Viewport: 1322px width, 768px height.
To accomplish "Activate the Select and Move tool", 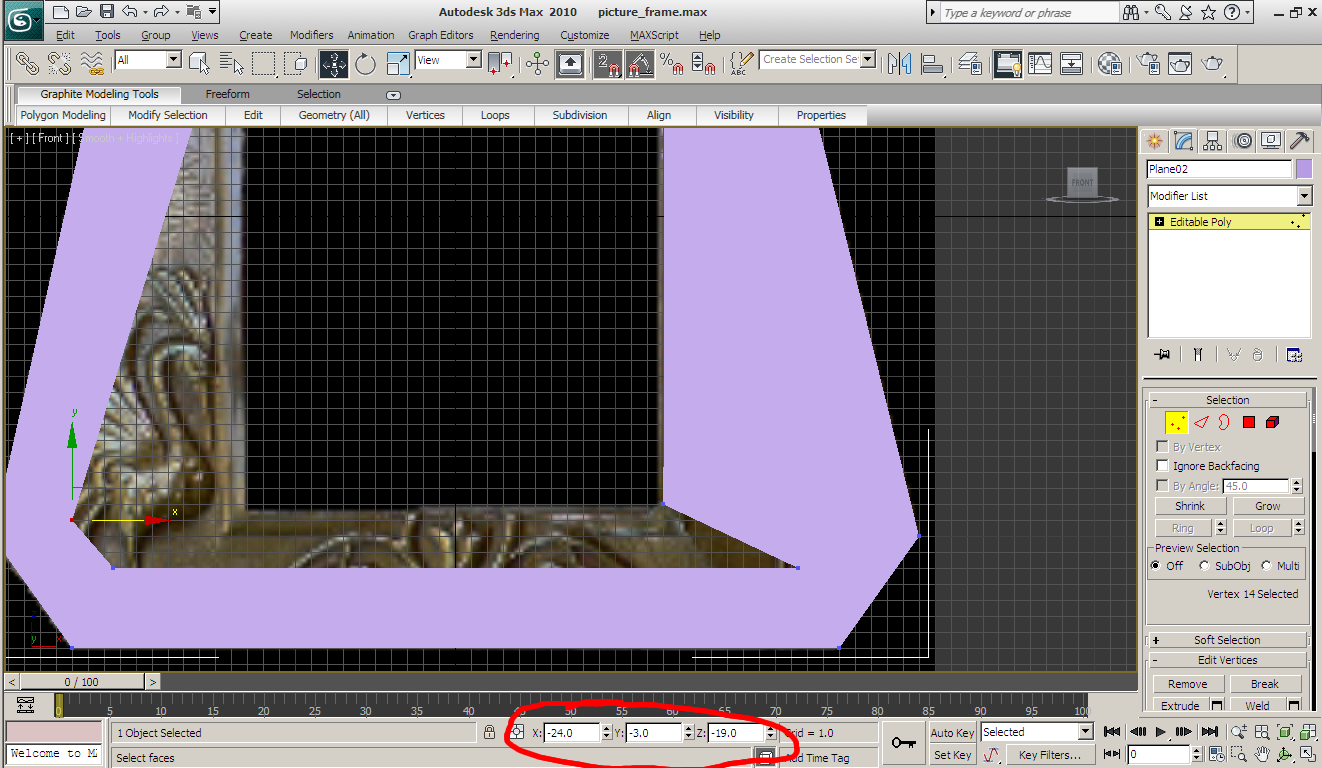I will point(334,63).
